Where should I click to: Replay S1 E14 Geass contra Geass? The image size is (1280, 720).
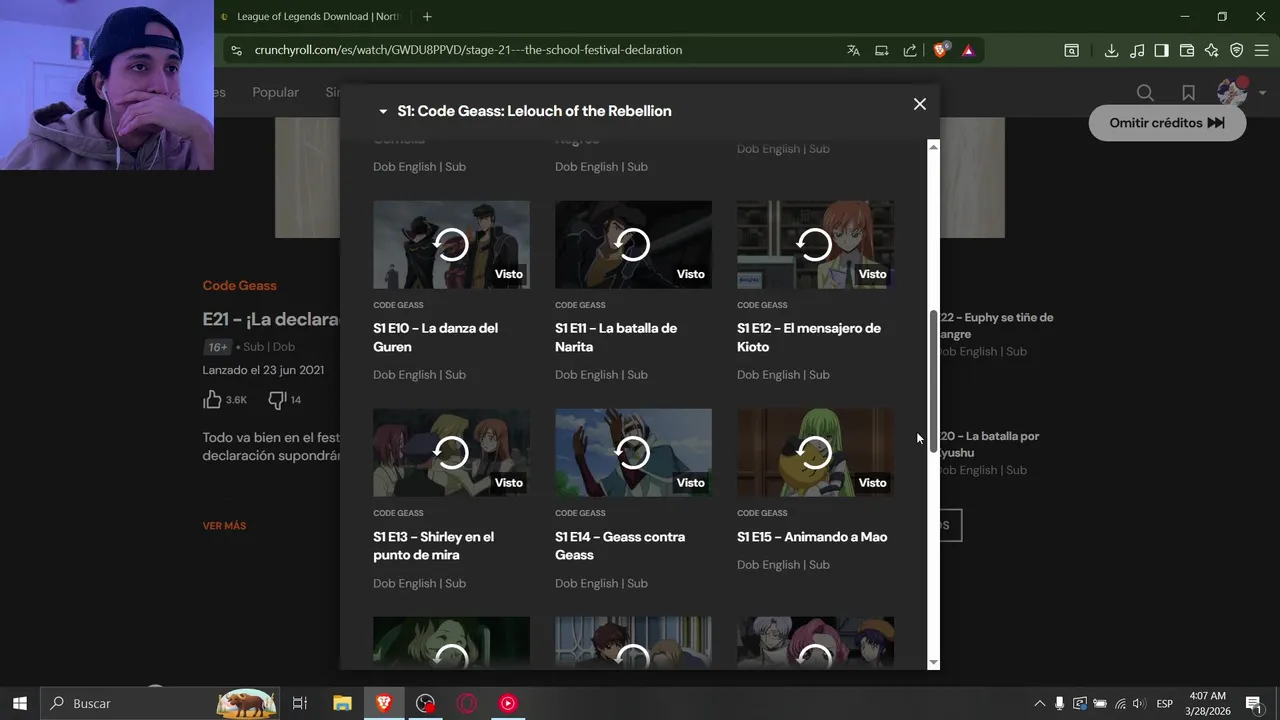633,453
